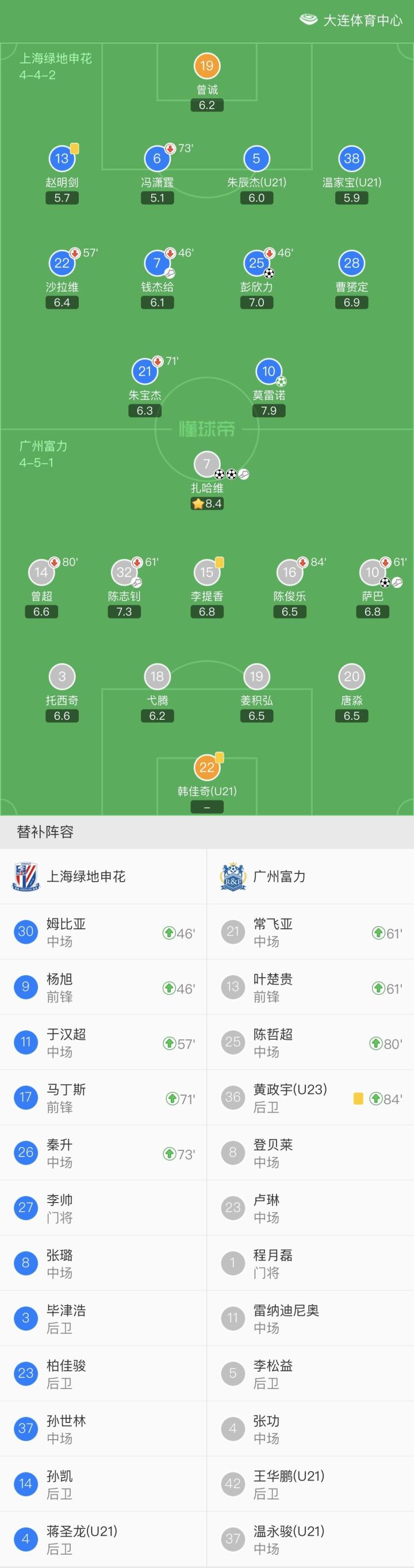Tap goalkeeper 韩佳奇 number 22 badge

[206, 768]
